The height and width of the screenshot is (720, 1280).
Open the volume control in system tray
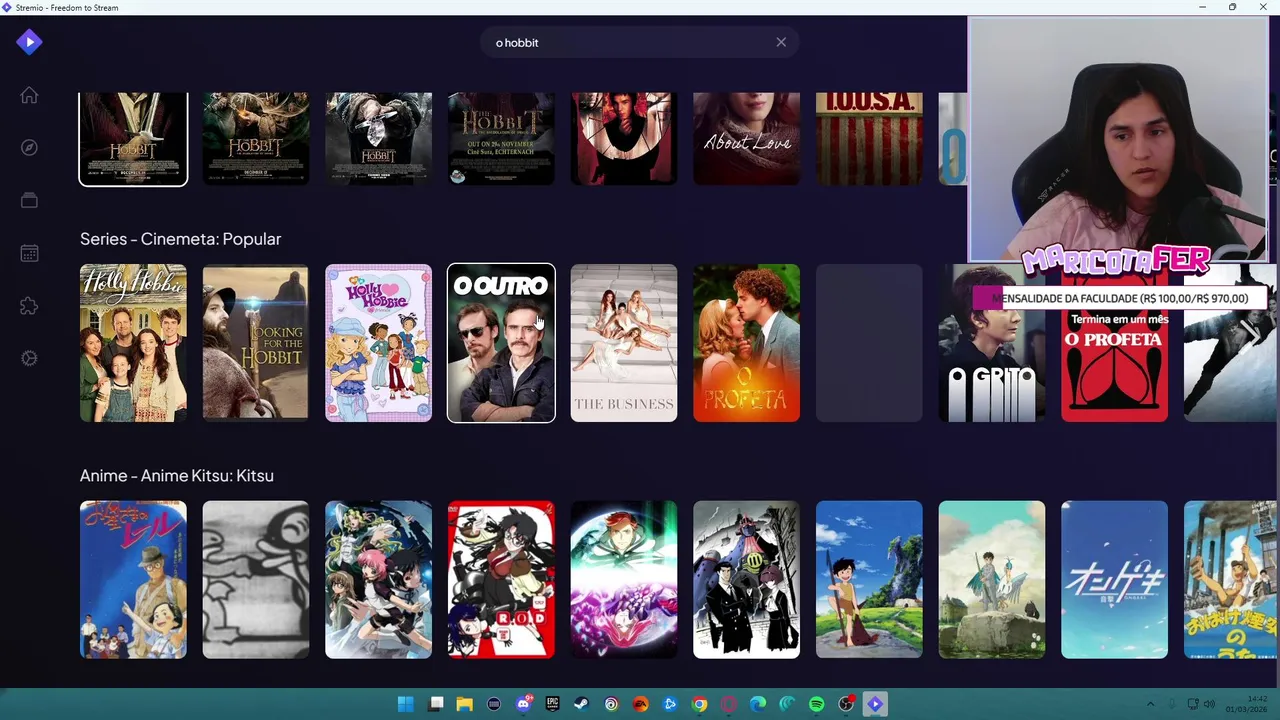[1210, 704]
